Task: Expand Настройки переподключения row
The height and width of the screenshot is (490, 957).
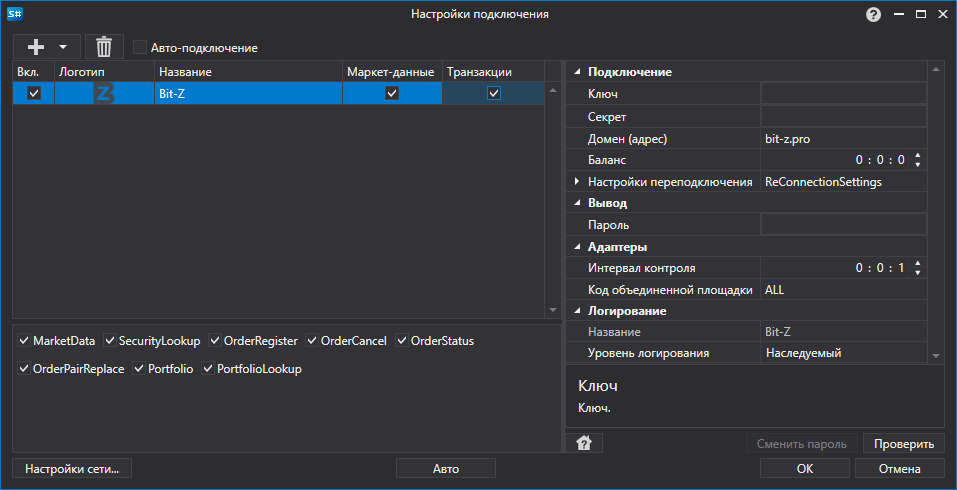Action: tap(577, 182)
